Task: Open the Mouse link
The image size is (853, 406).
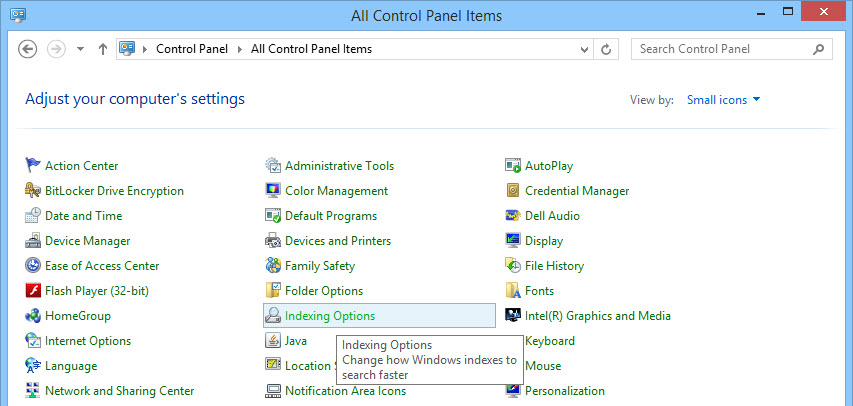Action: point(543,366)
